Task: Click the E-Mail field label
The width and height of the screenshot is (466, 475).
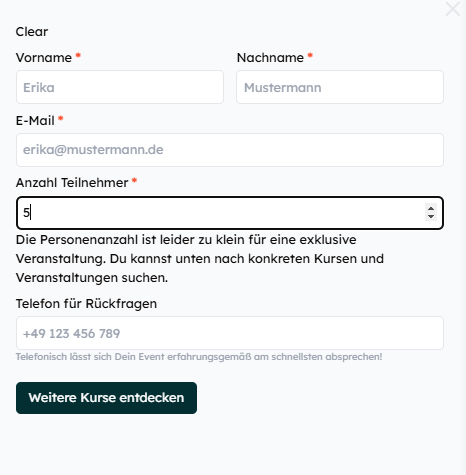Action: (35, 121)
